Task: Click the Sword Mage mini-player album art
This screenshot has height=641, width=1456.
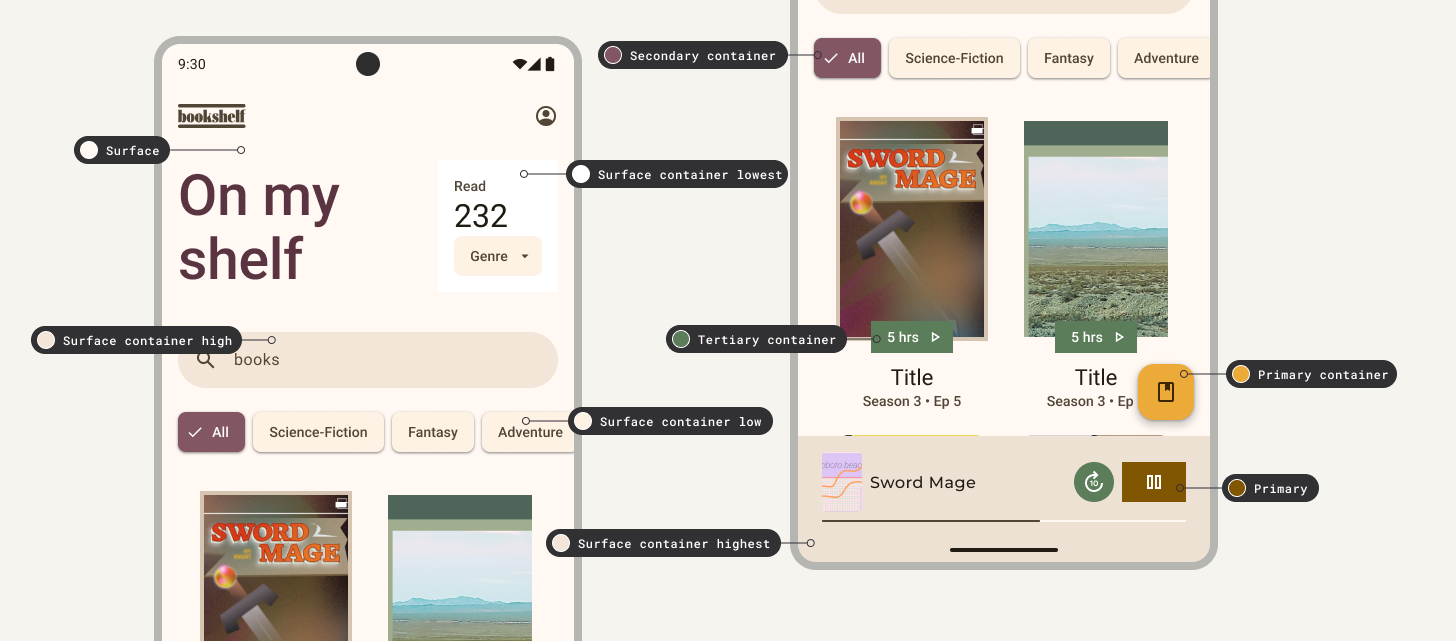Action: (841, 482)
